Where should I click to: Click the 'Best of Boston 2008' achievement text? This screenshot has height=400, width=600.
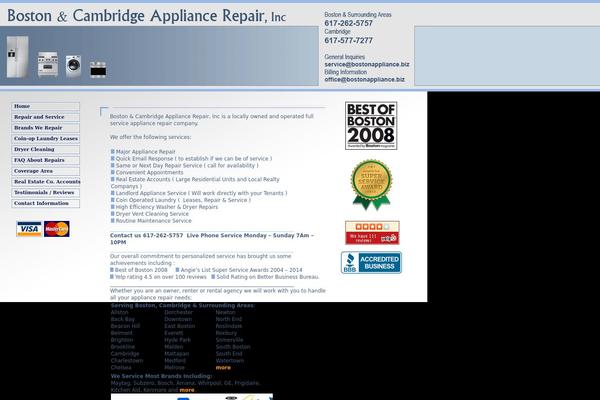coord(141,270)
